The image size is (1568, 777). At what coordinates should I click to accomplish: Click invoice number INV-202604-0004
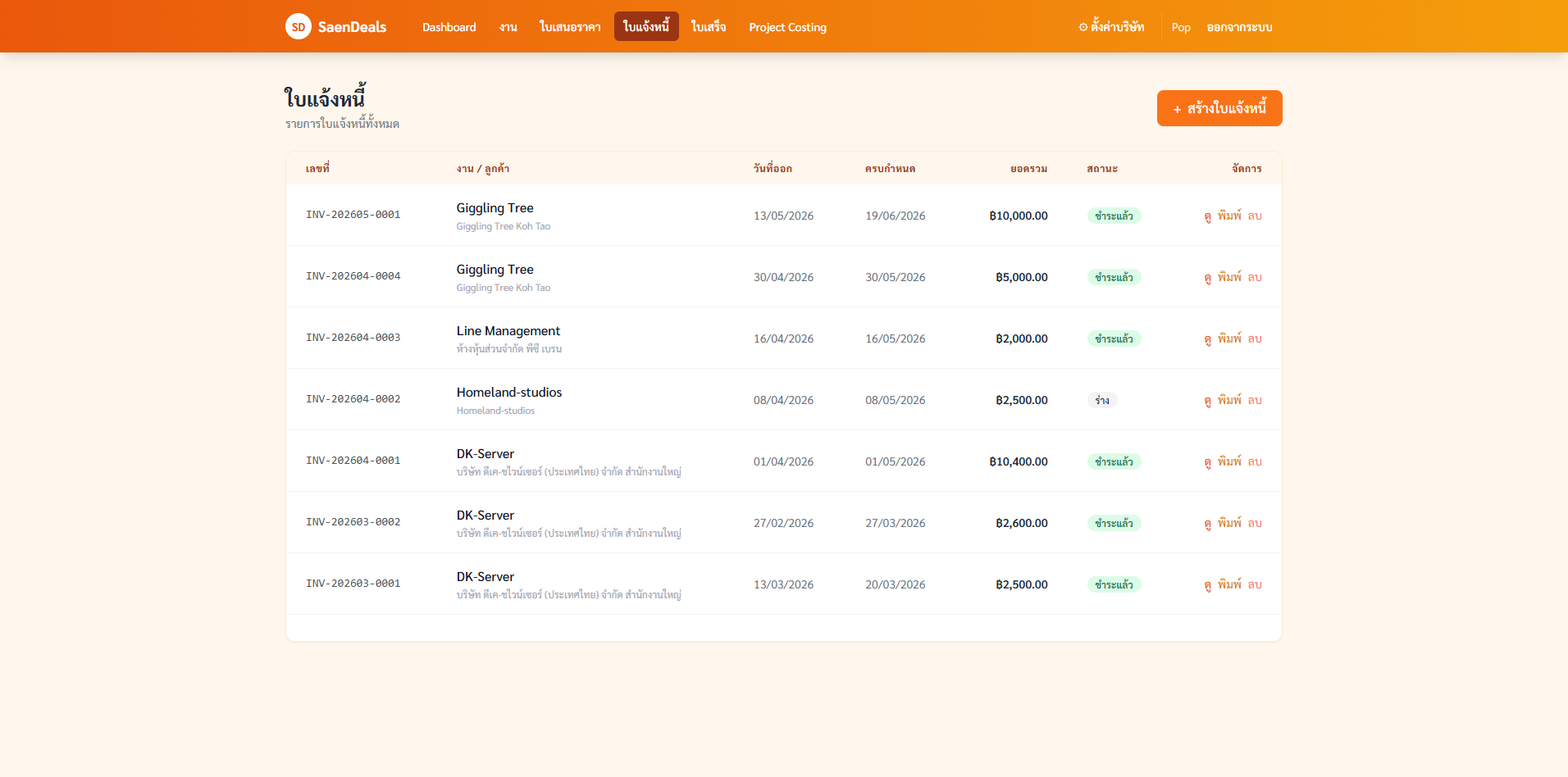tap(353, 276)
